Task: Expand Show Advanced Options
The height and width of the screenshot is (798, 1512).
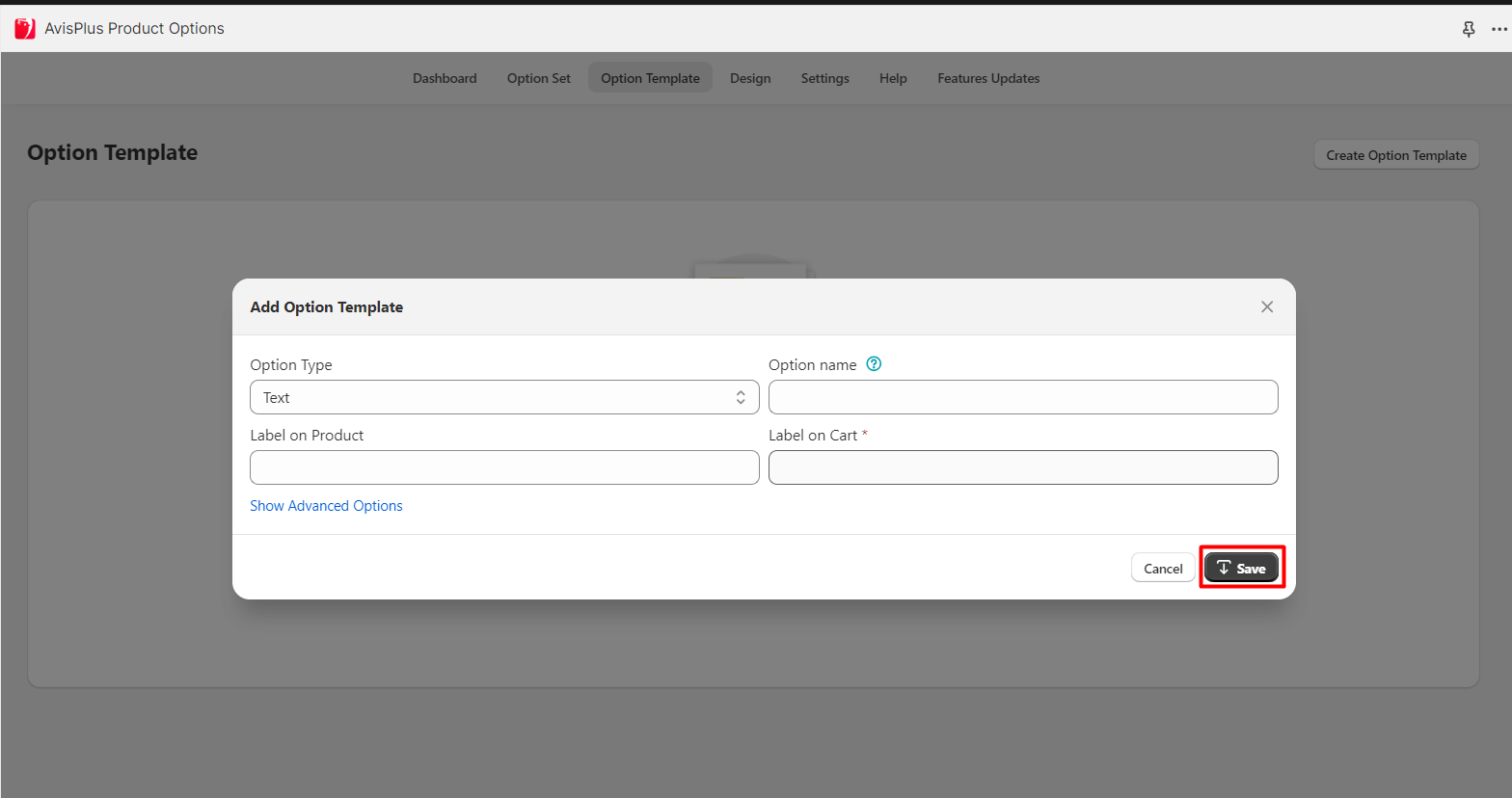Action: tap(326, 506)
